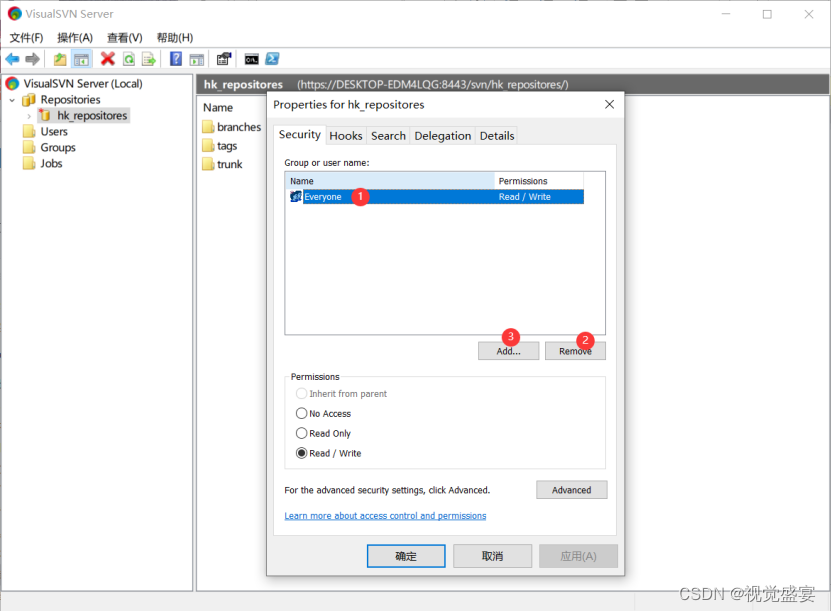Click the branches folder icon
Screen dimensions: 831x612
(x=208, y=127)
